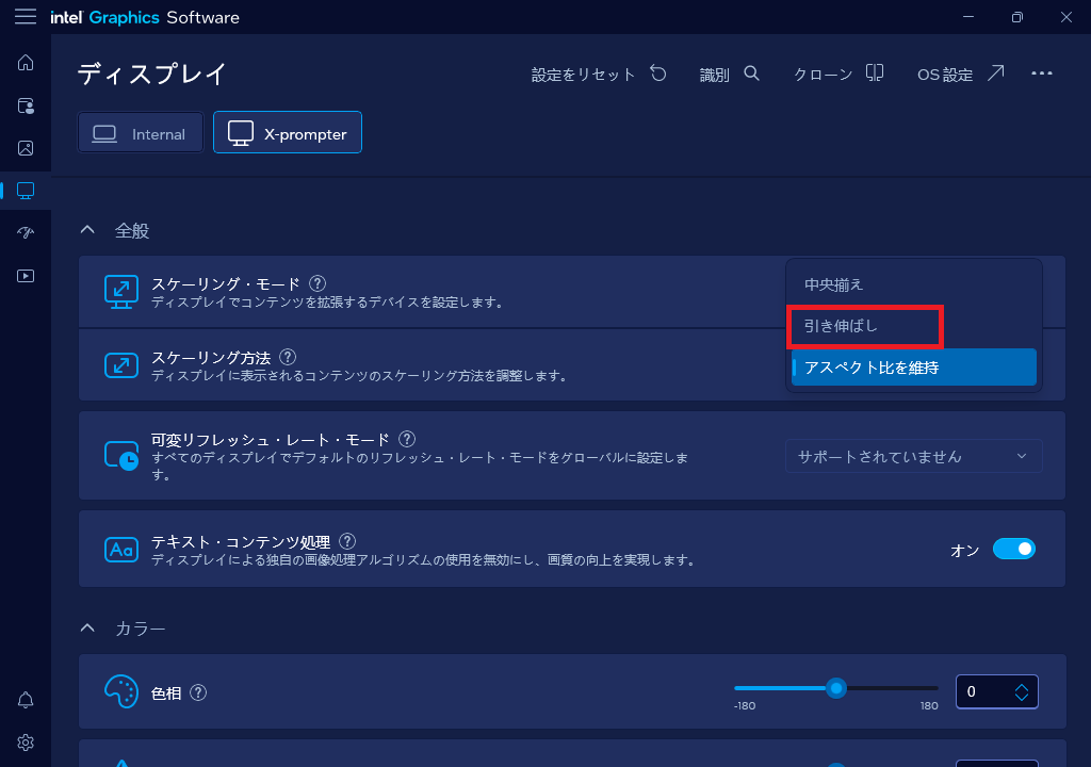Go to Home in the sidebar
Screen dimensions: 1091x768
tap(26, 63)
